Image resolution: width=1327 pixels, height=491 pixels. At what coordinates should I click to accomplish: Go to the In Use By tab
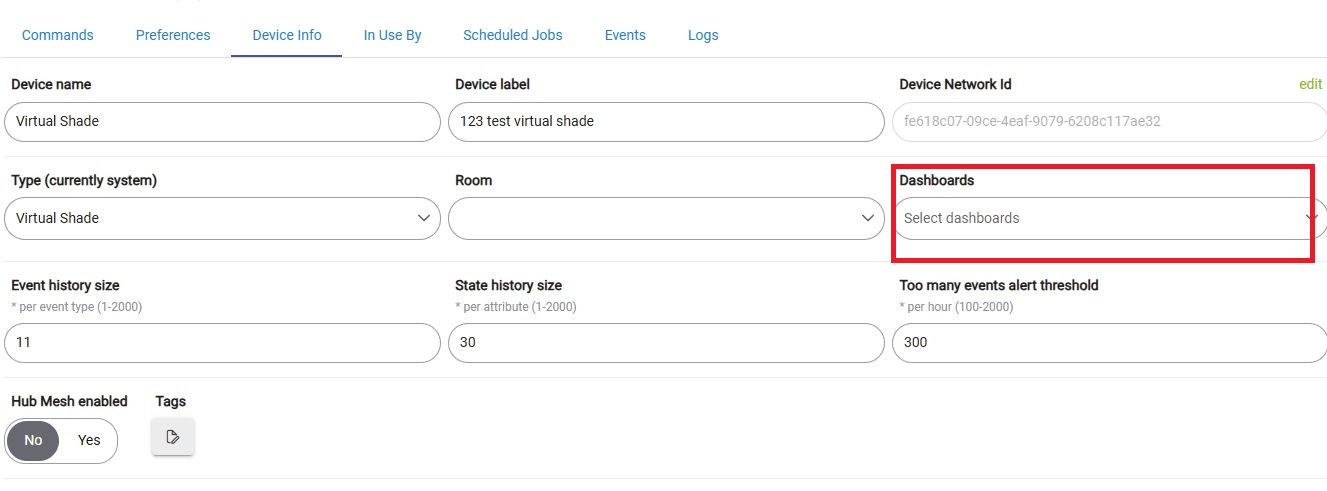[392, 35]
